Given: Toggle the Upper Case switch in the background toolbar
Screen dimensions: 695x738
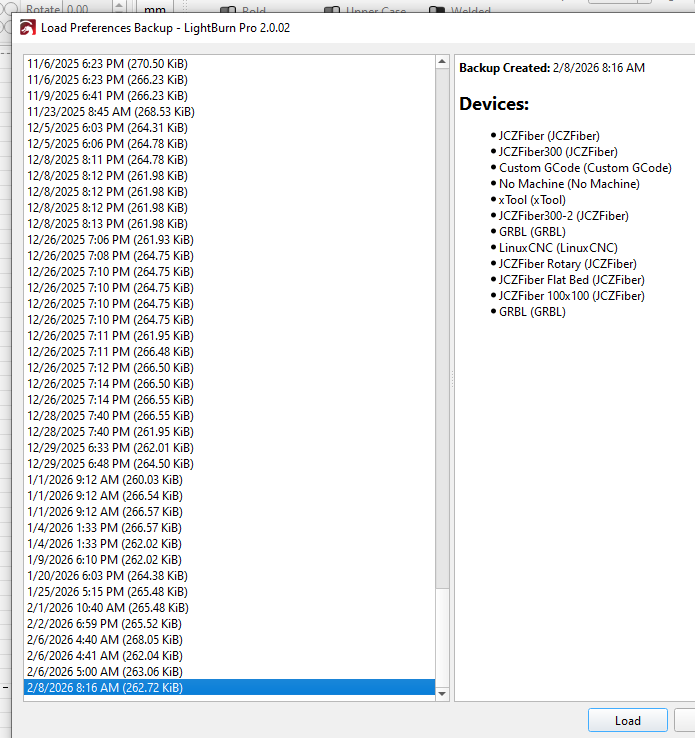Looking at the screenshot, I should tap(332, 9).
